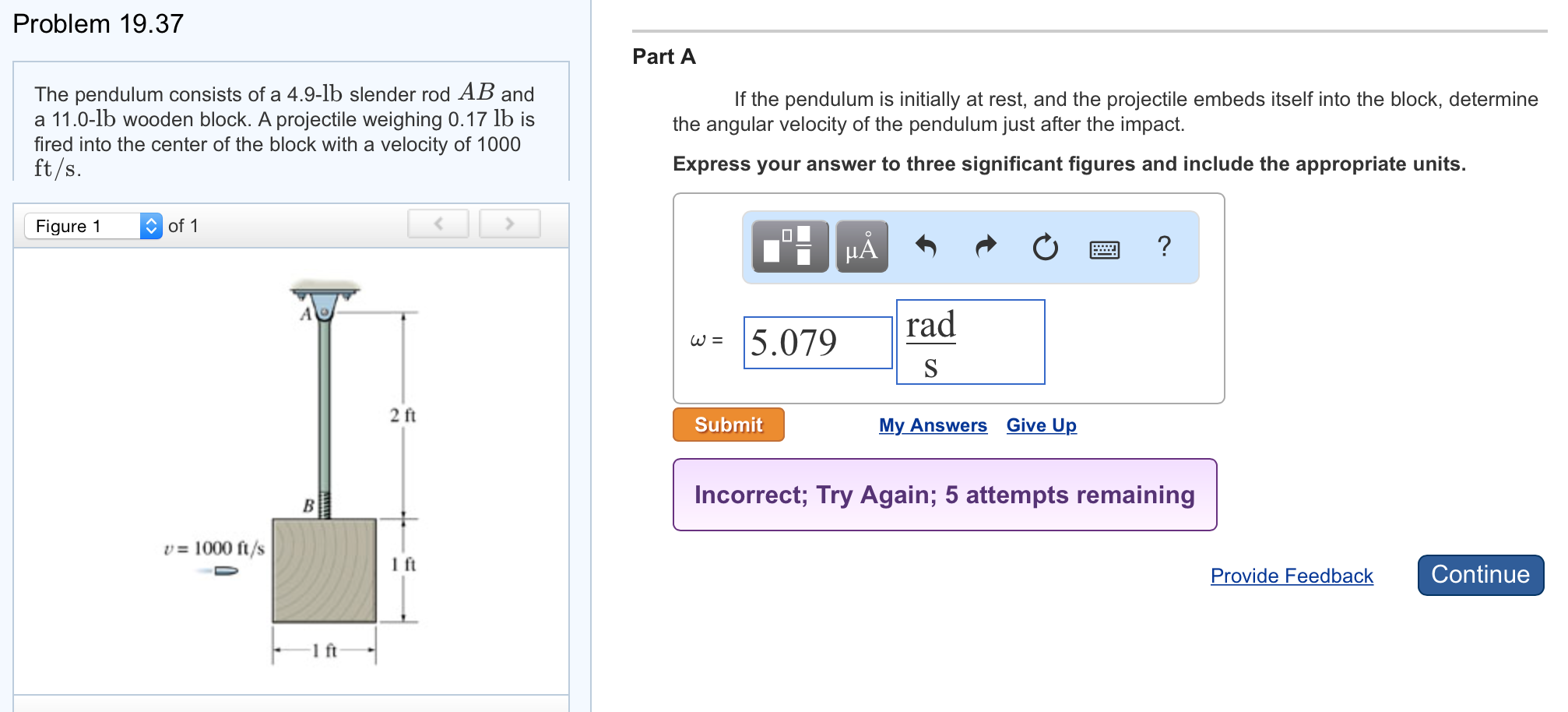Click the Give Up link
This screenshot has height=712, width=1568.
[x=1041, y=425]
